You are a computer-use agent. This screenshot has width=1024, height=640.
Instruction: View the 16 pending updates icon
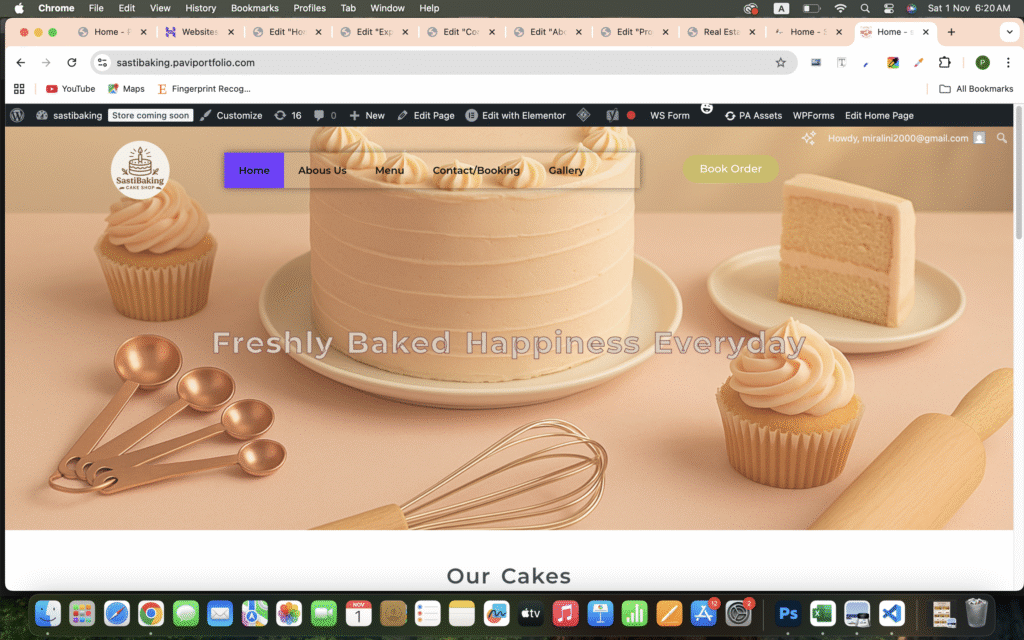(288, 115)
